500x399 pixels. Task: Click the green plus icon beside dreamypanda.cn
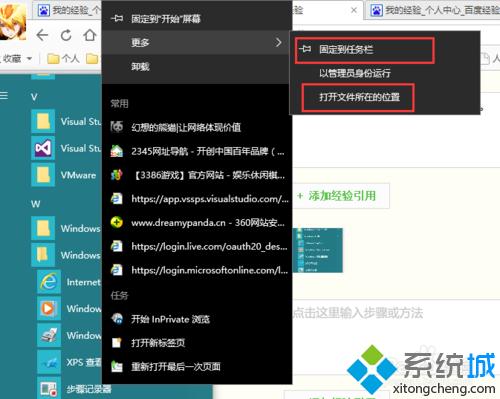pyautogui.click(x=117, y=222)
